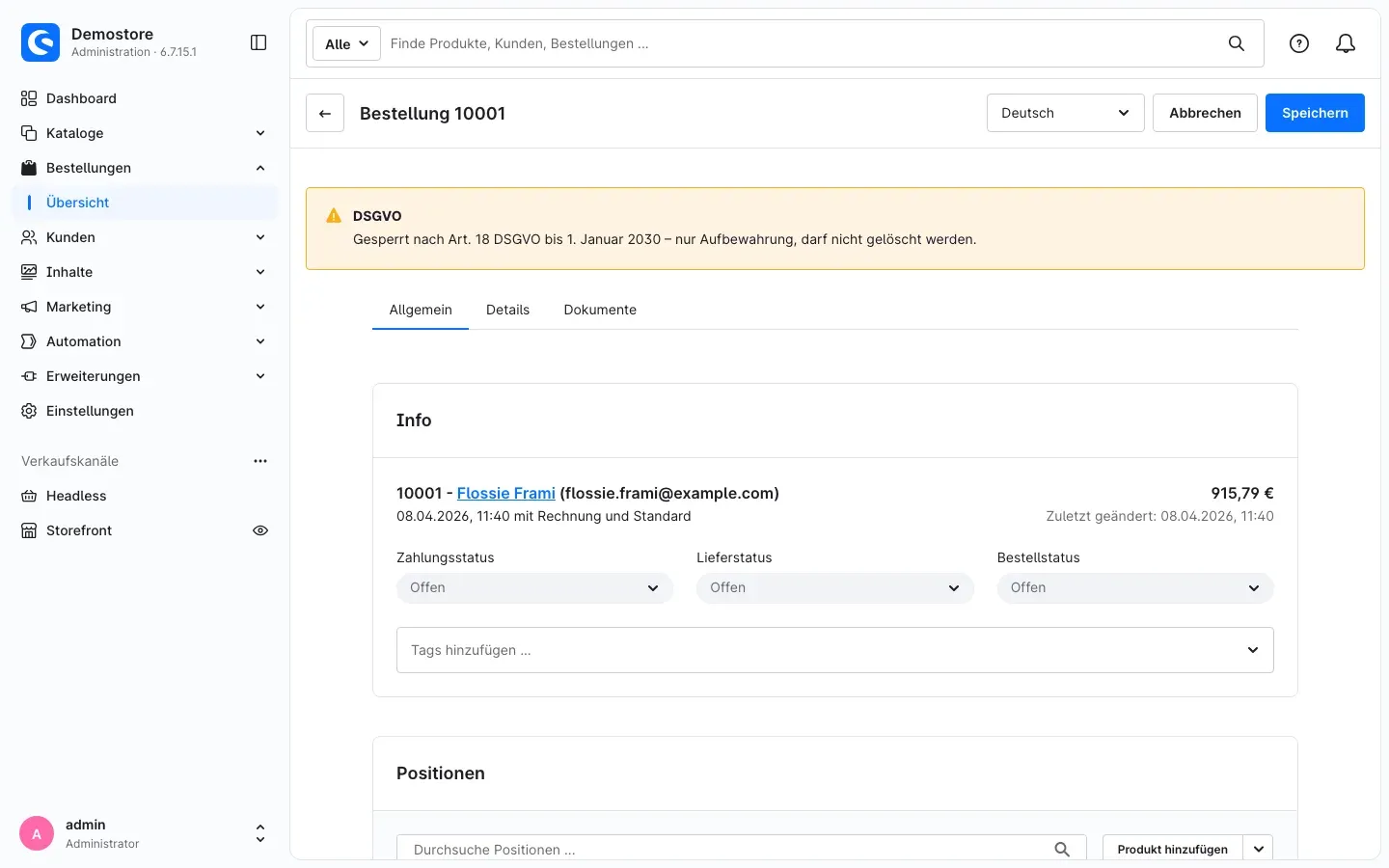The height and width of the screenshot is (868, 1389).
Task: Open the Tags hinzufügen dropdown
Action: pos(835,650)
